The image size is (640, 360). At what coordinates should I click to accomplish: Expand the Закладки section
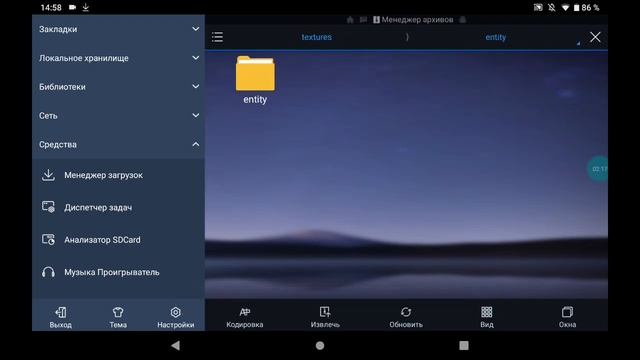tap(118, 29)
